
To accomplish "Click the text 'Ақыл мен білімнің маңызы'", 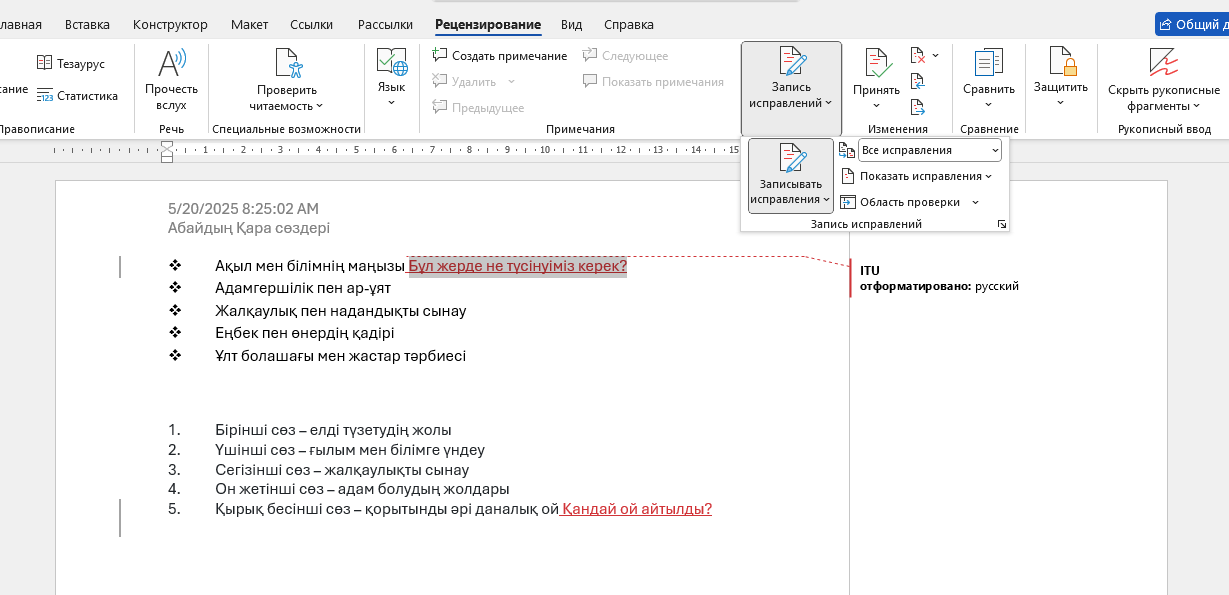I will 310,266.
